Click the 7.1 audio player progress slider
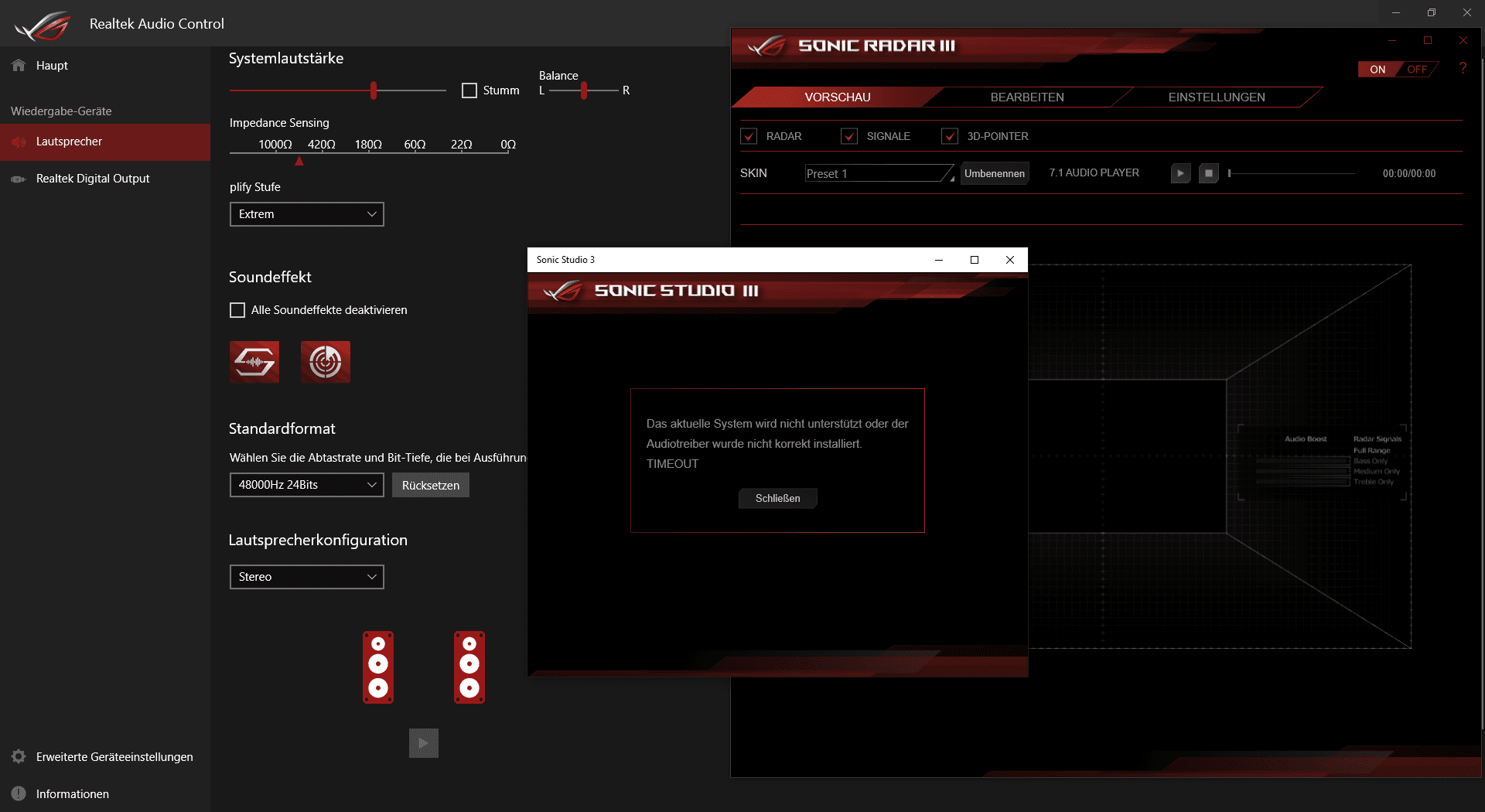 coord(1292,173)
